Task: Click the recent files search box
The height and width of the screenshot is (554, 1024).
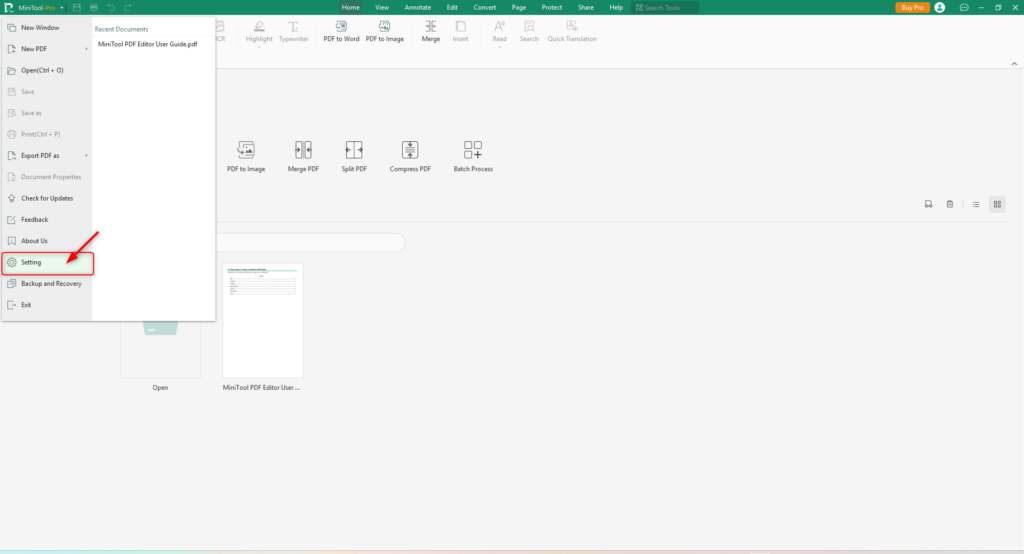Action: pos(310,242)
